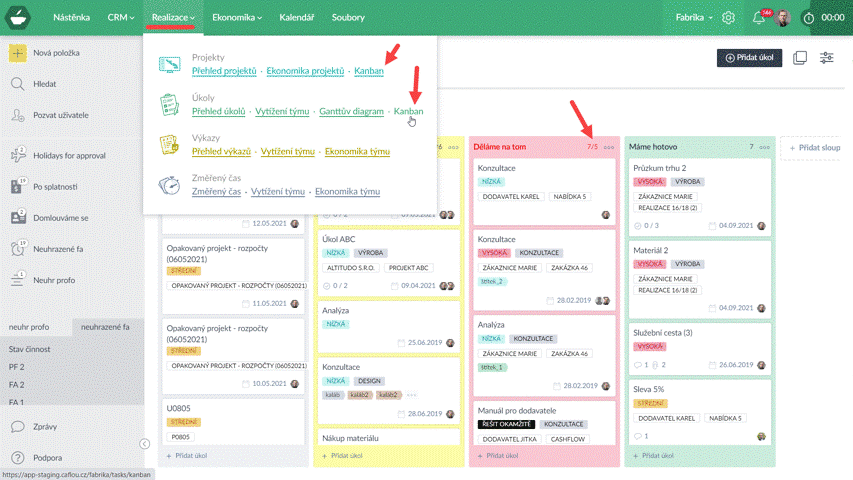Open the CRM dropdown menu

click(x=122, y=18)
